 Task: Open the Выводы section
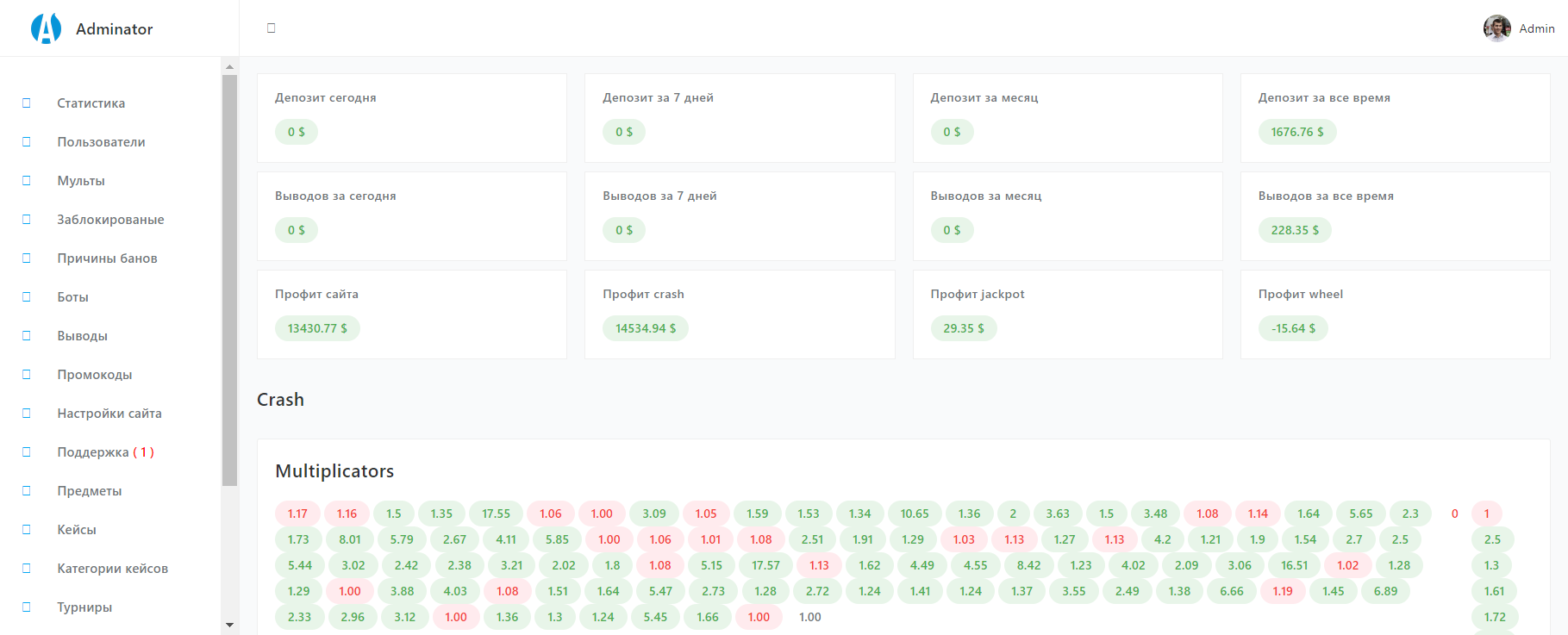click(x=82, y=336)
